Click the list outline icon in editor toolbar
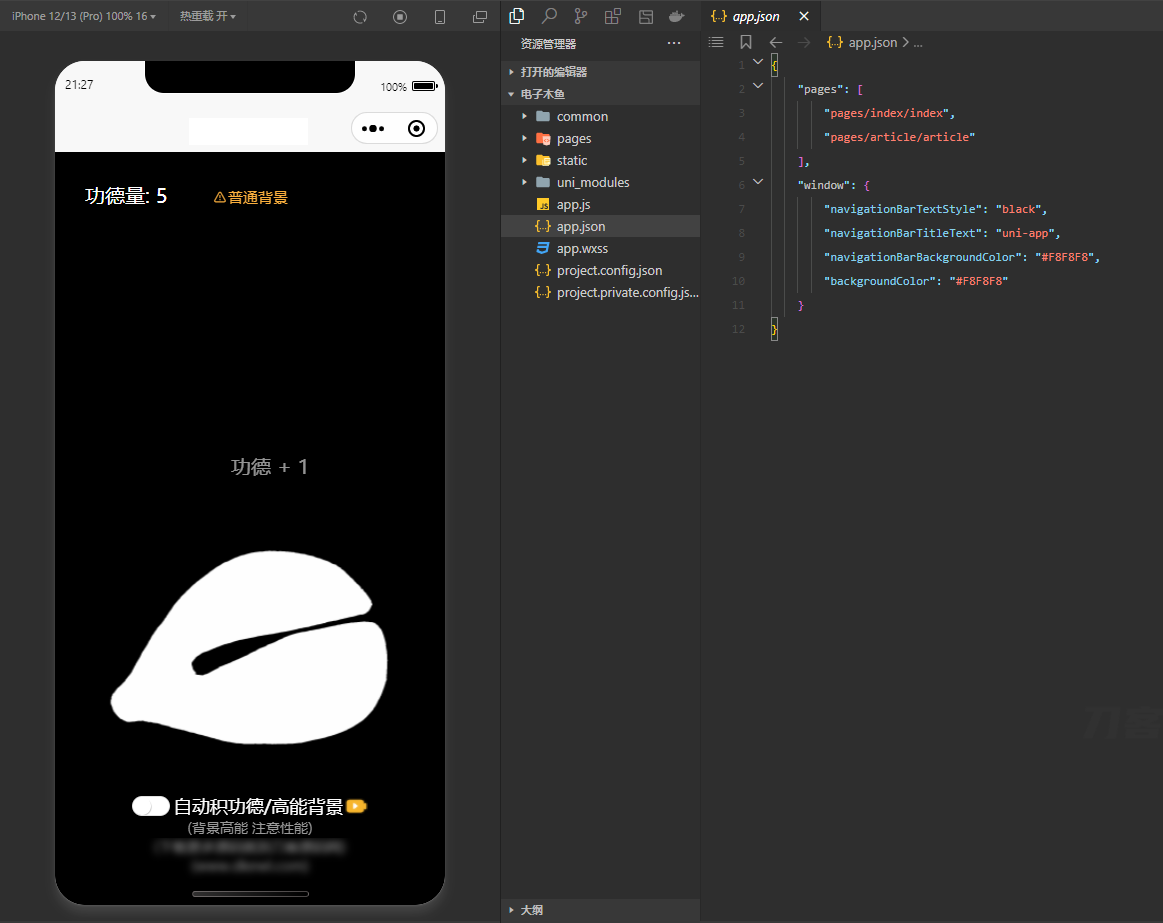Image resolution: width=1163 pixels, height=923 pixels. click(716, 42)
